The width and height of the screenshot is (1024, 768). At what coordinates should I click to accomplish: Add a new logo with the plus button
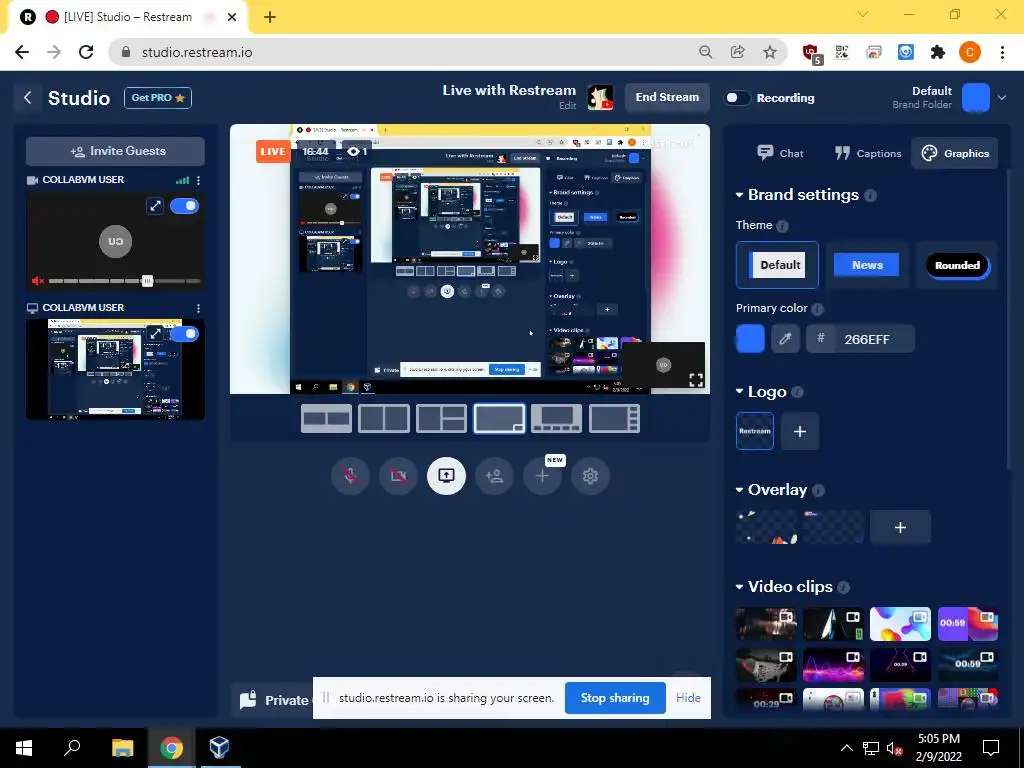click(x=799, y=431)
